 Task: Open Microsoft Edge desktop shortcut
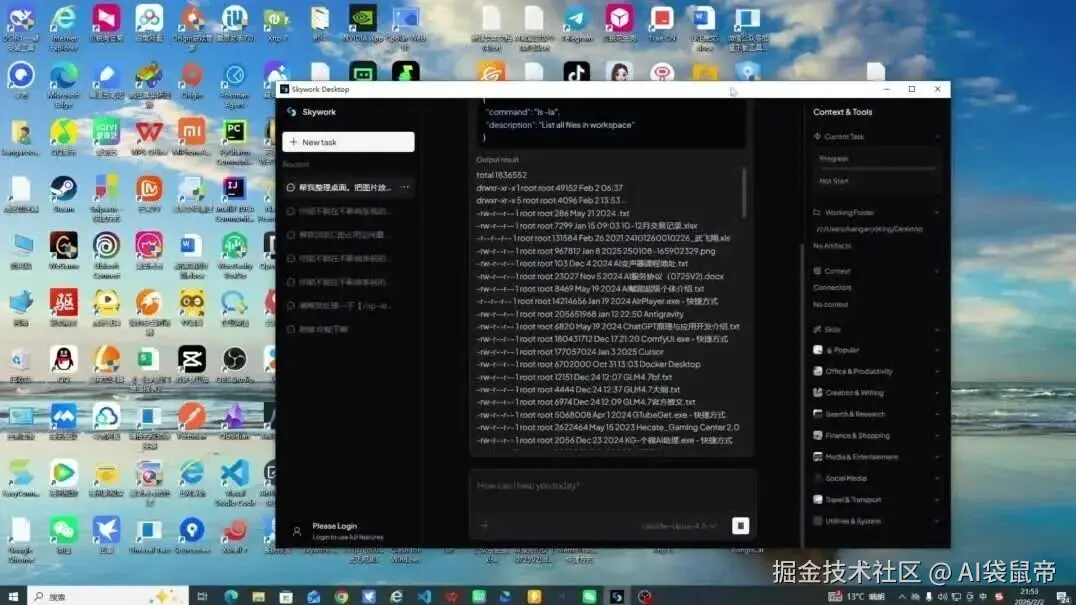[x=63, y=85]
